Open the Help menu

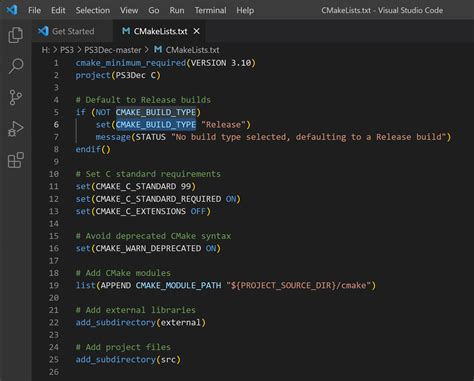(245, 10)
